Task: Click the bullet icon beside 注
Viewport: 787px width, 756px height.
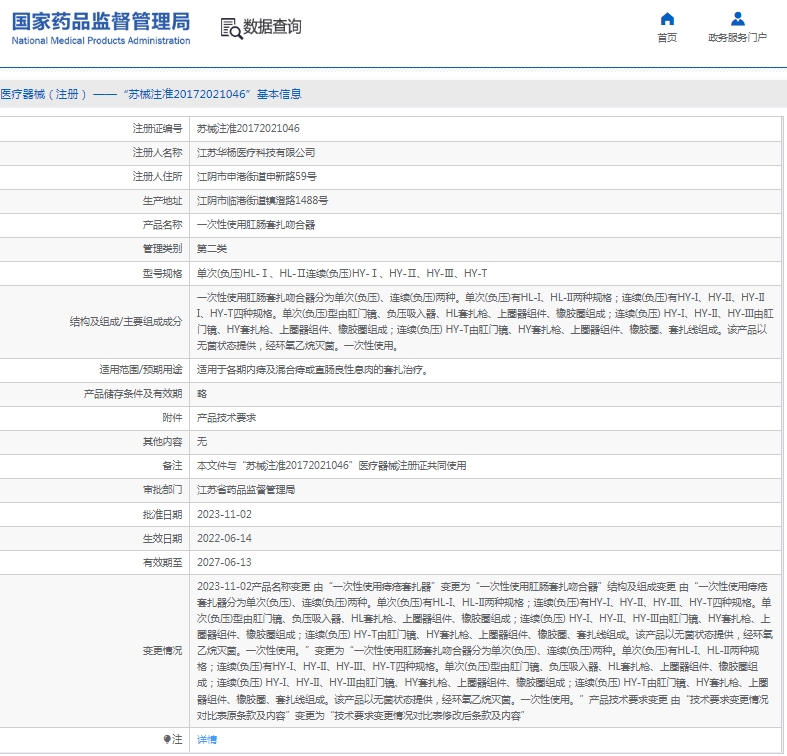Action: (x=167, y=739)
